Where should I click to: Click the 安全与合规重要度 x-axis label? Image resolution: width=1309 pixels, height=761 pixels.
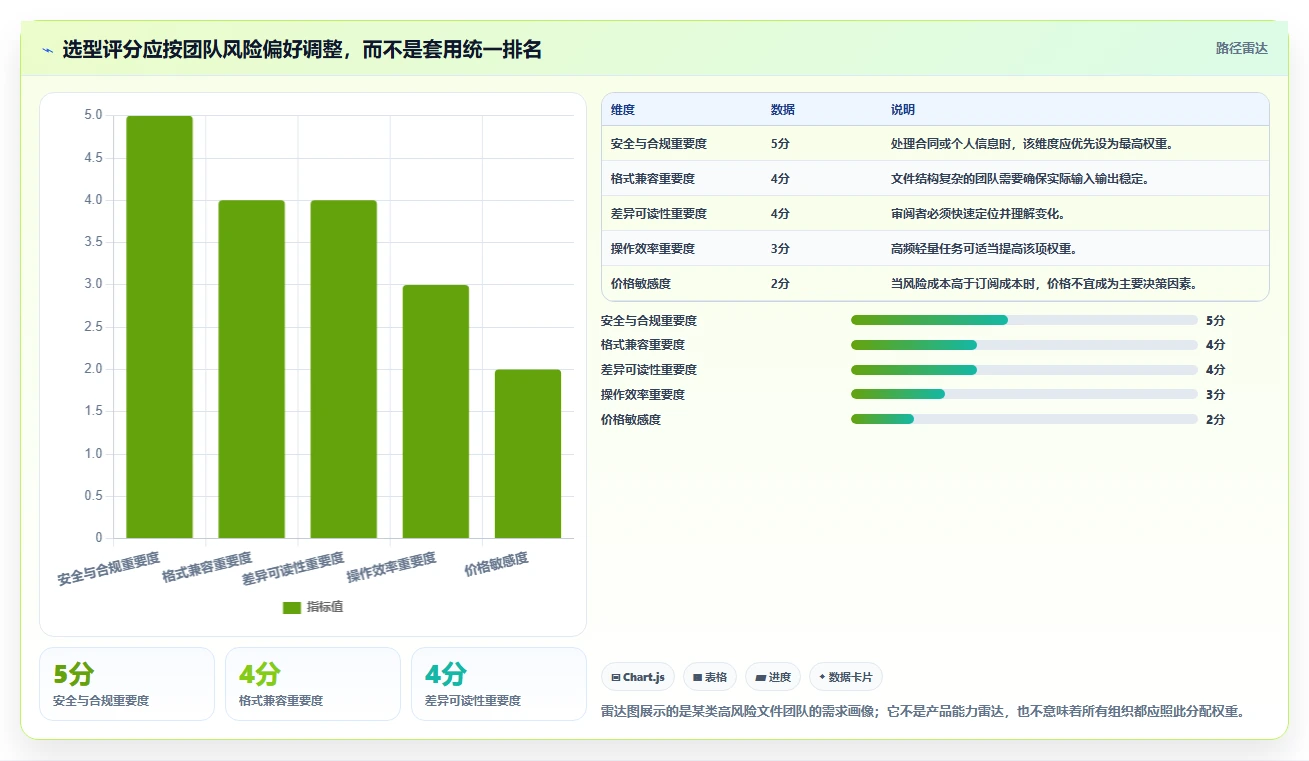(109, 569)
